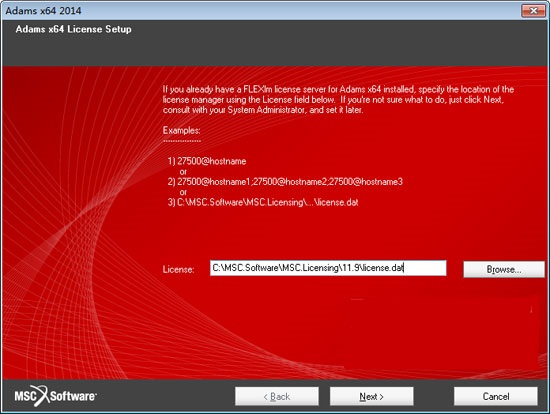Click the 'or' between examples two and three

183,192
